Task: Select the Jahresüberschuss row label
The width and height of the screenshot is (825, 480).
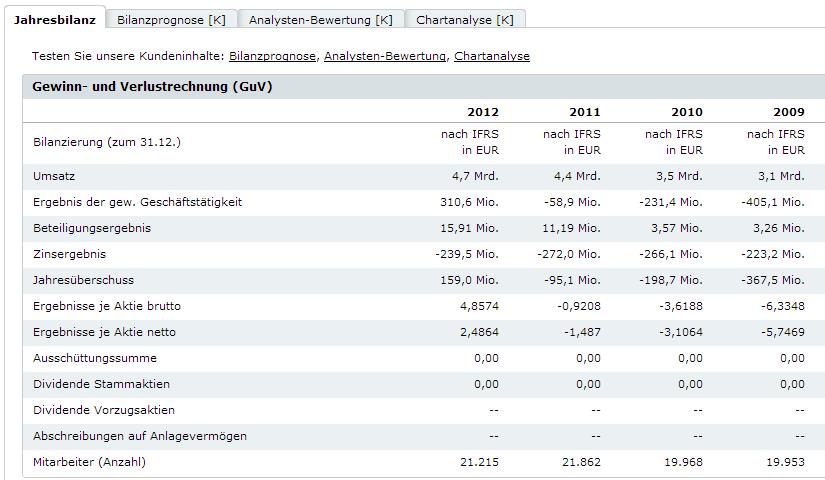Action: pyautogui.click(x=83, y=280)
